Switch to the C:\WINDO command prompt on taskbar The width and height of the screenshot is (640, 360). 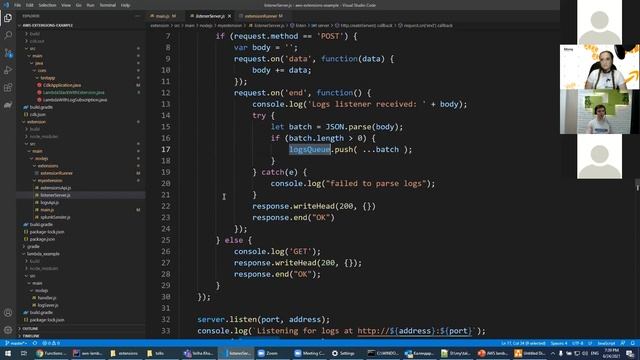(383, 353)
